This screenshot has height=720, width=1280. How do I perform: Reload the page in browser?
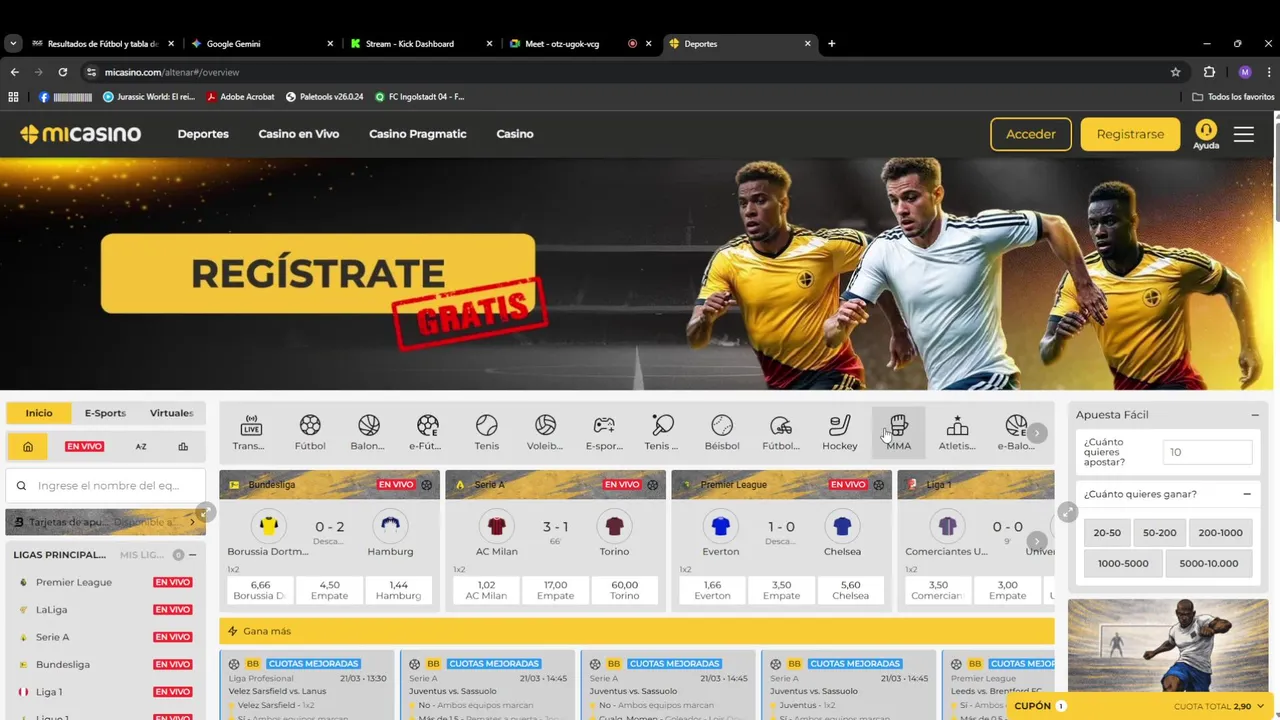(x=63, y=72)
